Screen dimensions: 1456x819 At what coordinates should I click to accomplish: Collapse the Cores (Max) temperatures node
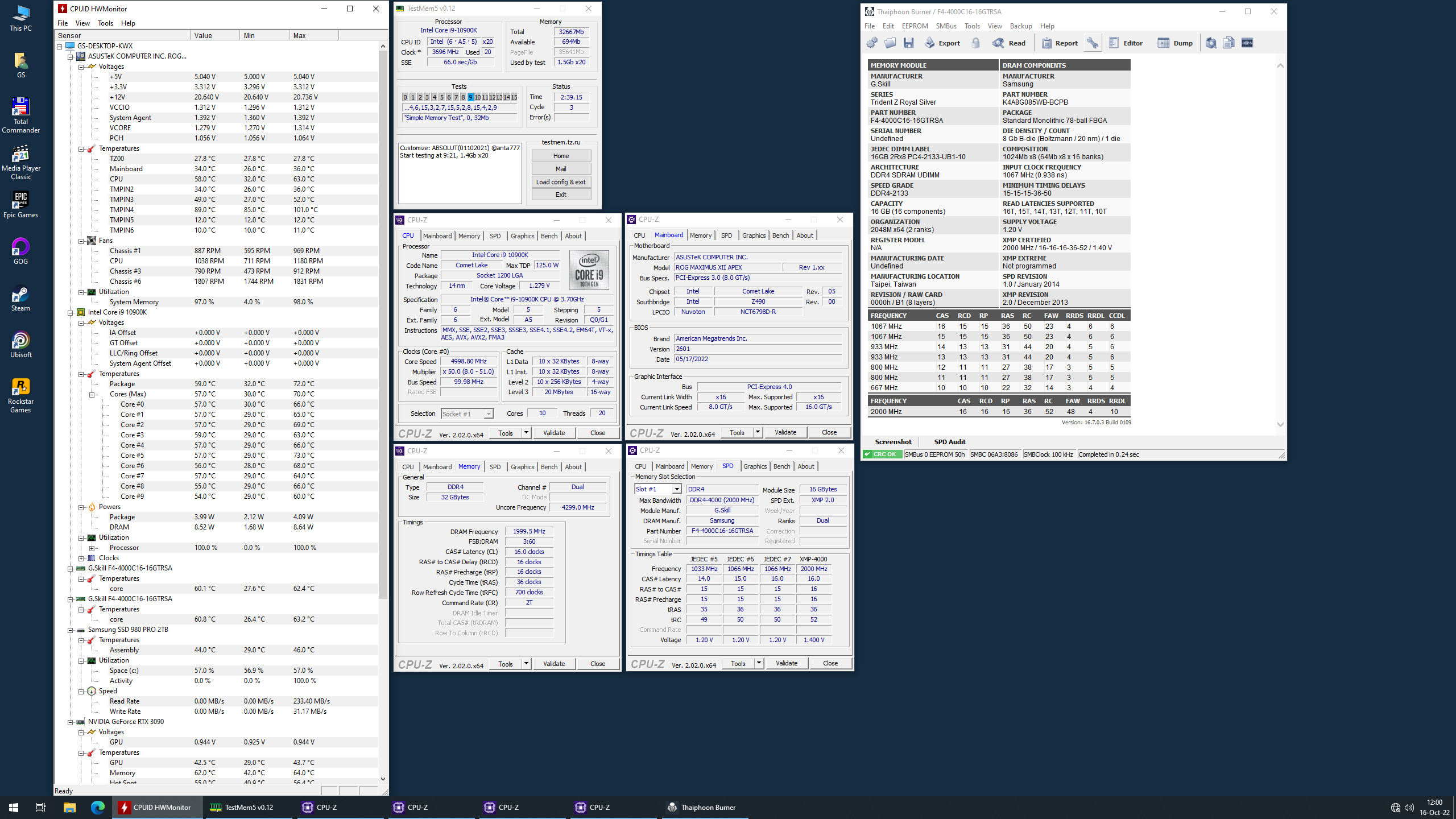coord(92,395)
